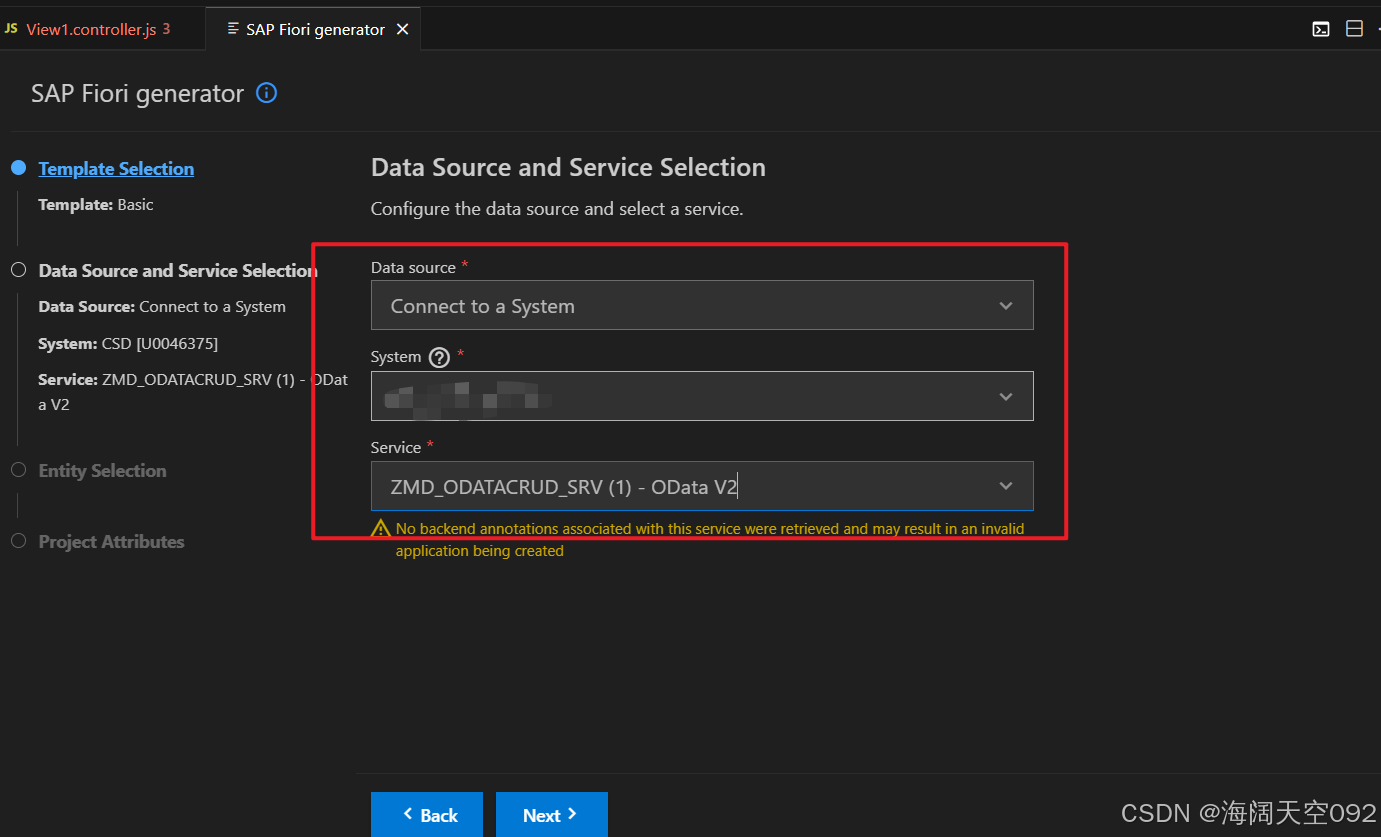Click the 'No backend annotations' warning message

click(x=710, y=539)
